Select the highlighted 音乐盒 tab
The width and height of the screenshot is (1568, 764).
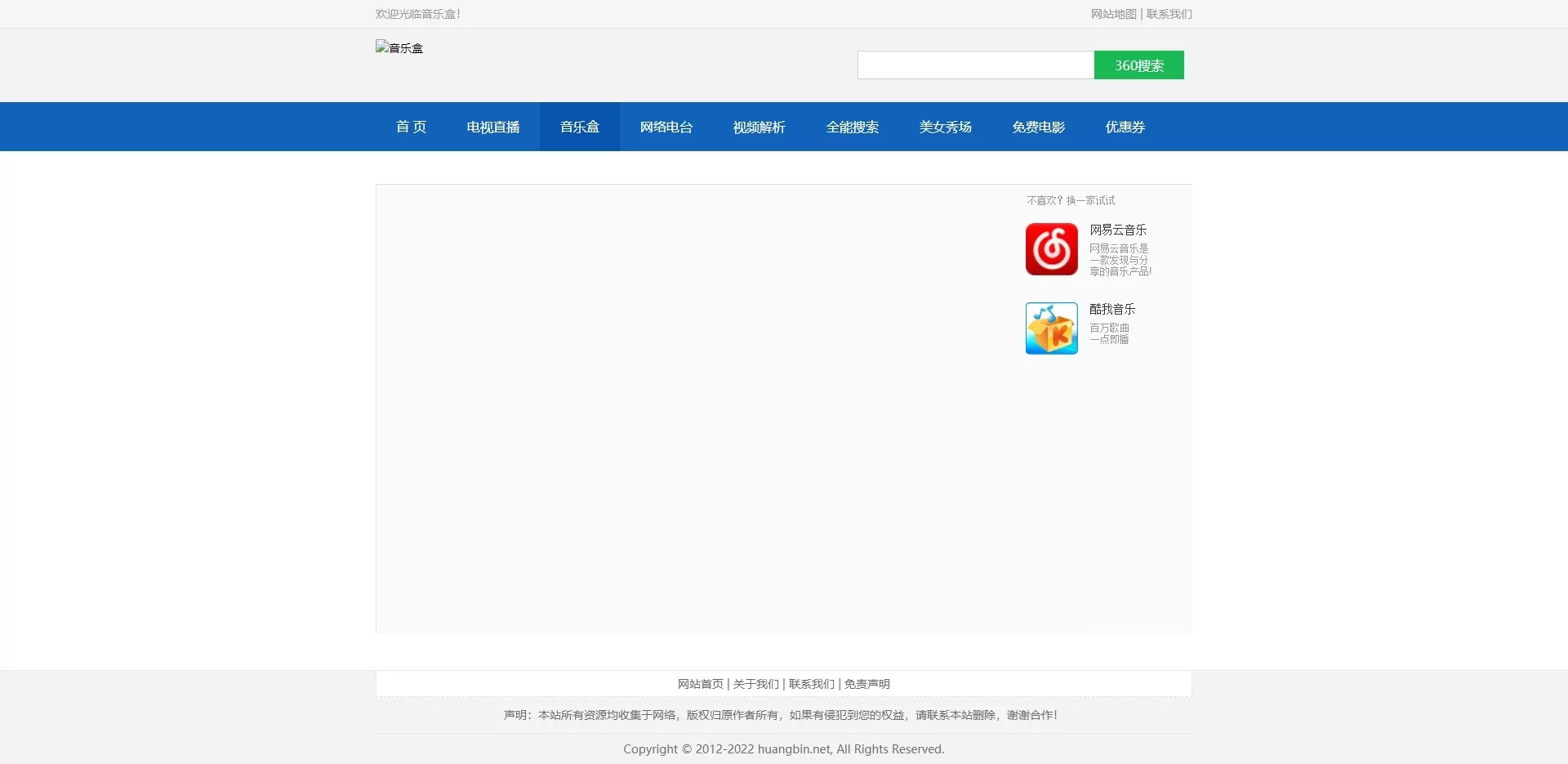579,127
